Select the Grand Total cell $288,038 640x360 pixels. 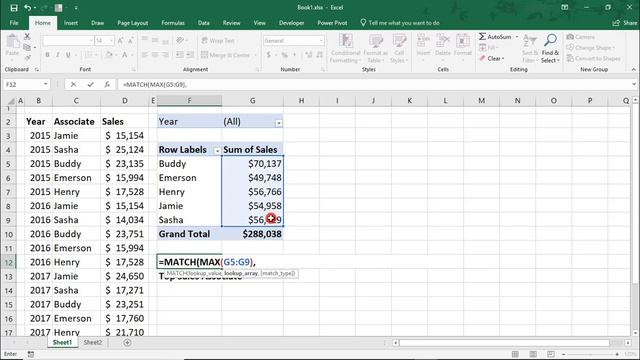point(253,234)
